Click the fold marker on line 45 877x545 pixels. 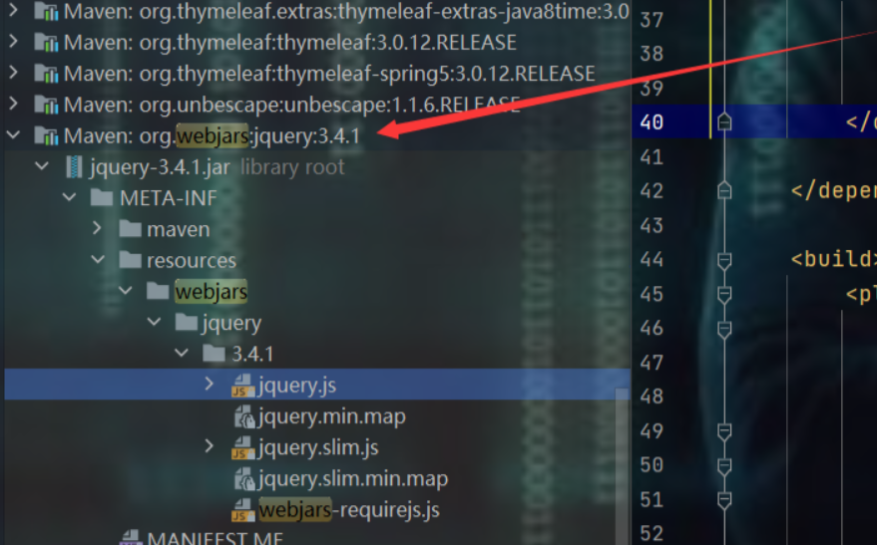[724, 294]
